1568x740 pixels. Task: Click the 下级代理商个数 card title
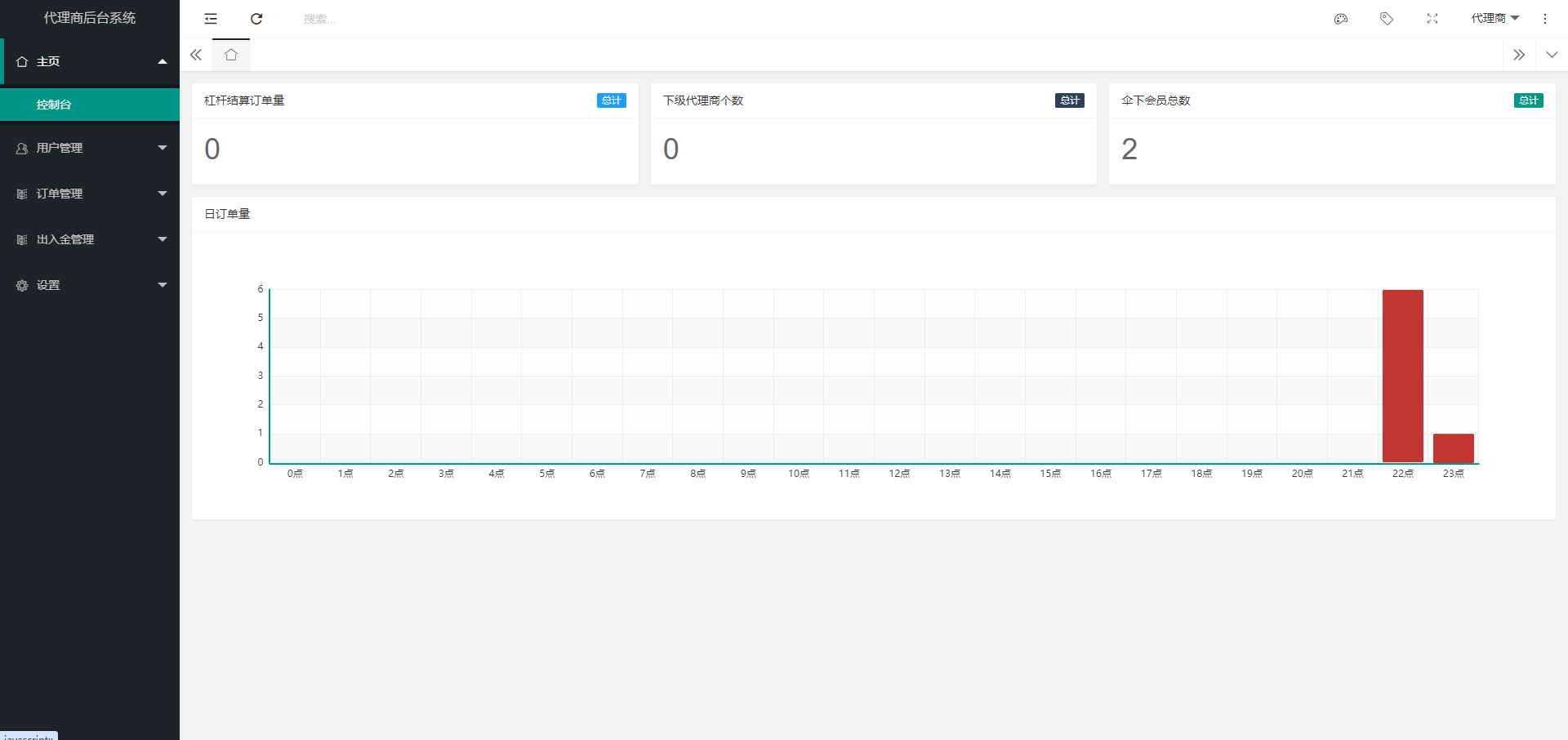[703, 100]
